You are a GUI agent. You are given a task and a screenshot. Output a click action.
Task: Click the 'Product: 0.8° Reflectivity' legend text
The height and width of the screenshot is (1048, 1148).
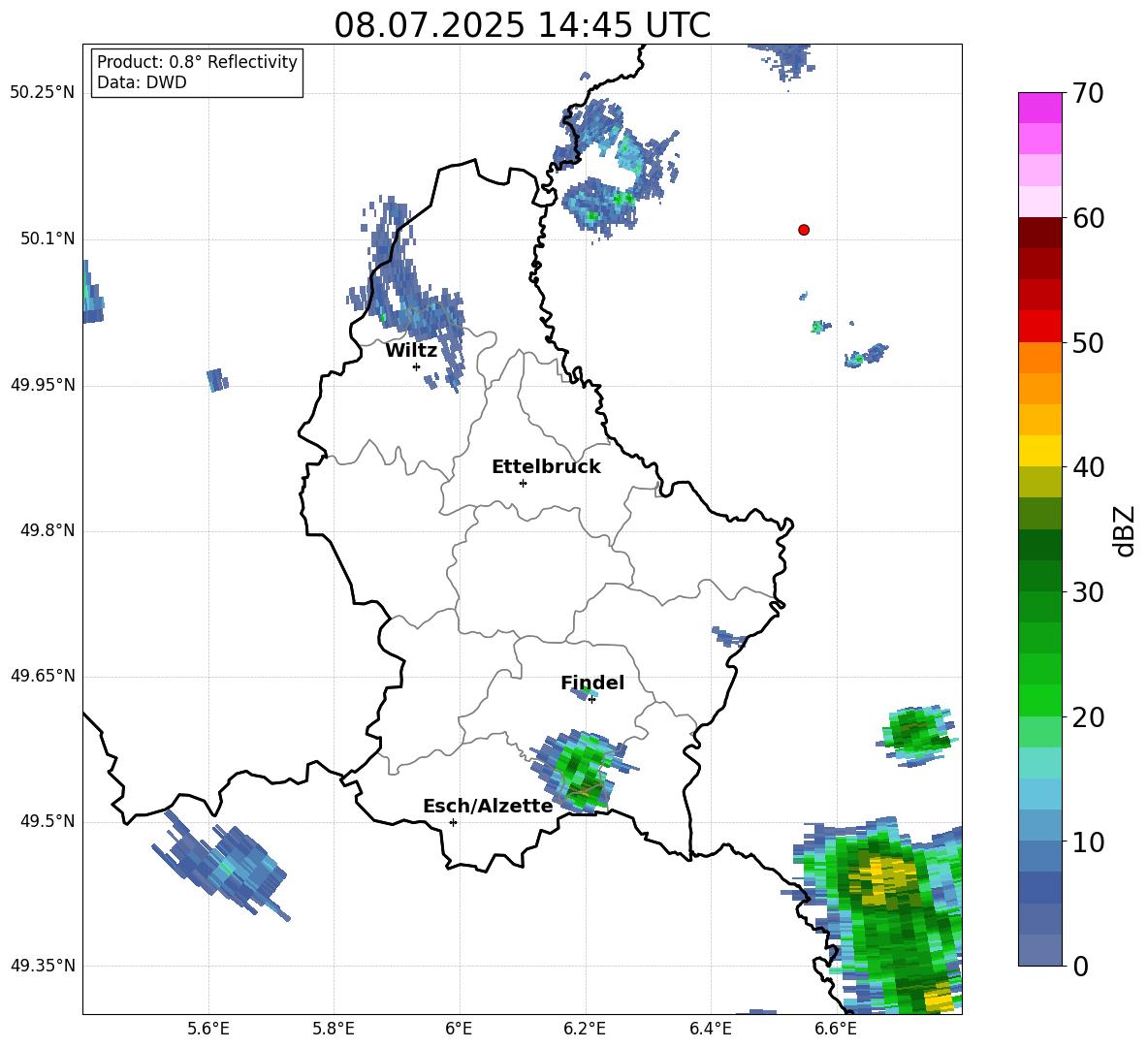[x=197, y=62]
